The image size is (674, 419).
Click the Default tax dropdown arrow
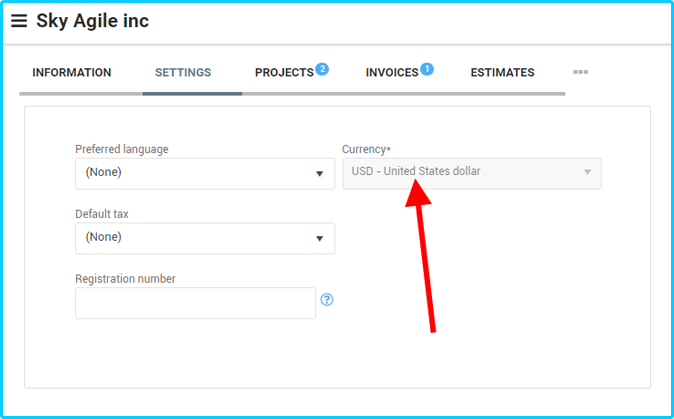[x=319, y=239]
